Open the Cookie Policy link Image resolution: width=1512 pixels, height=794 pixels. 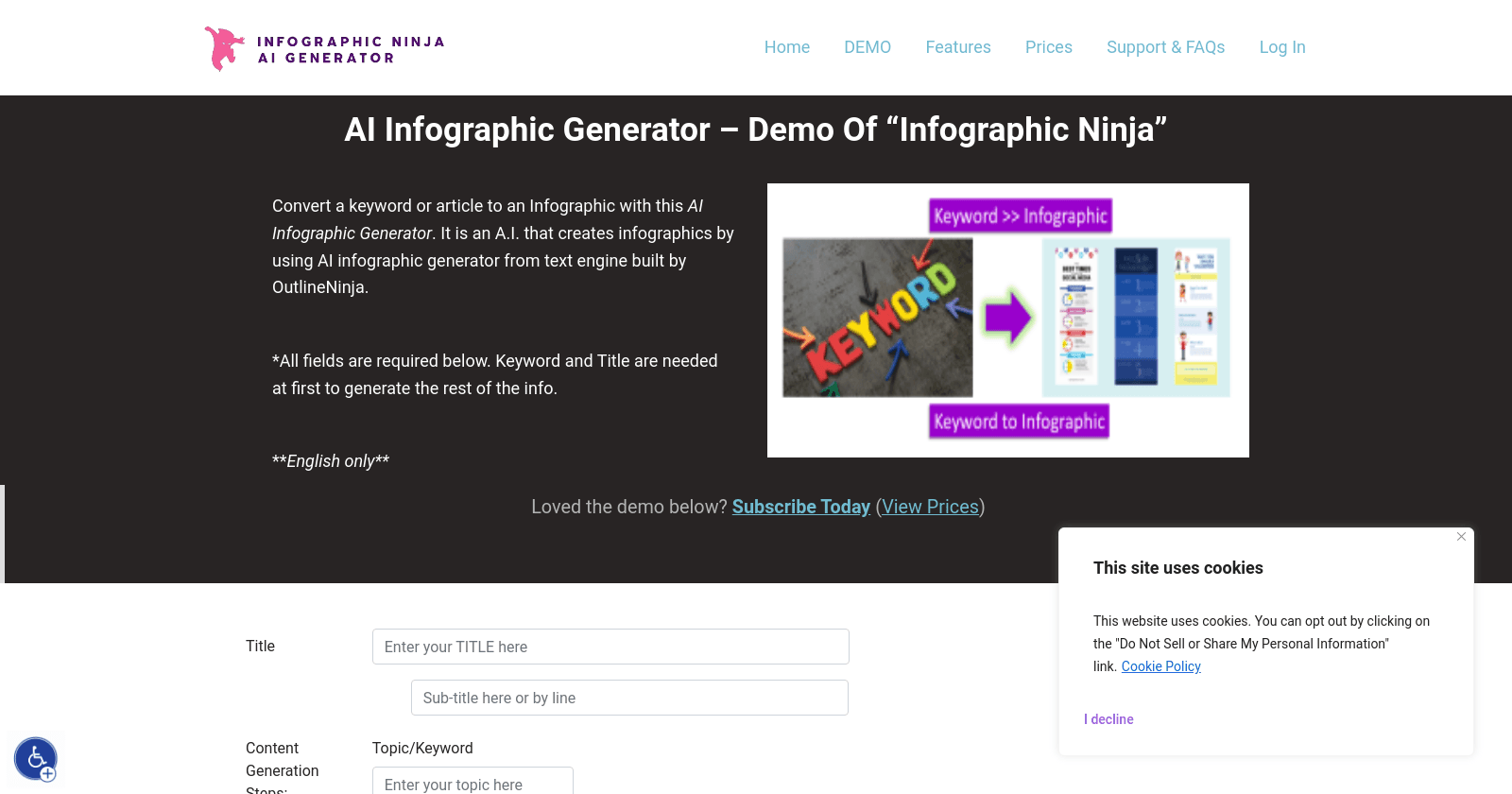click(x=1160, y=666)
